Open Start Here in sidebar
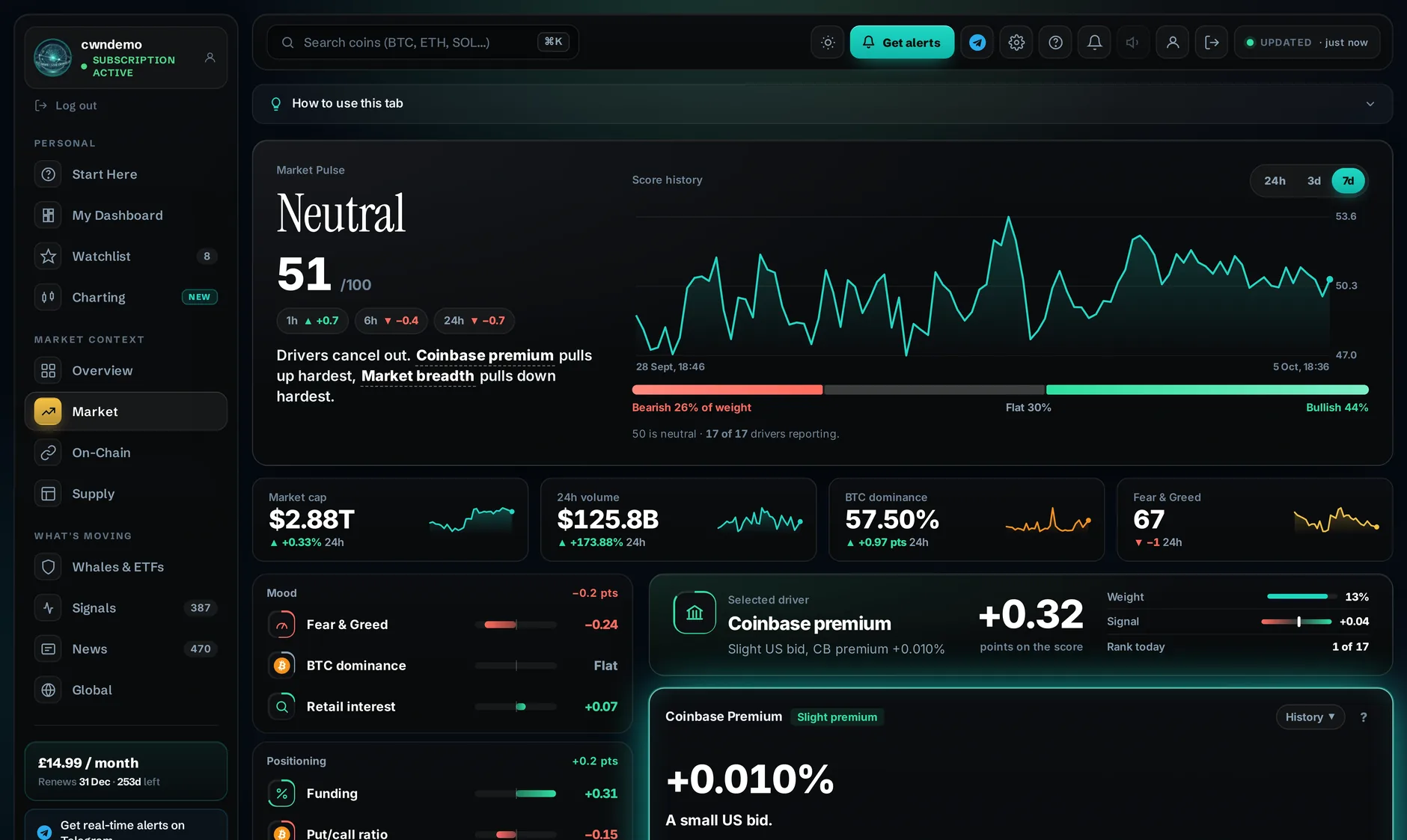The image size is (1407, 840). click(126, 174)
